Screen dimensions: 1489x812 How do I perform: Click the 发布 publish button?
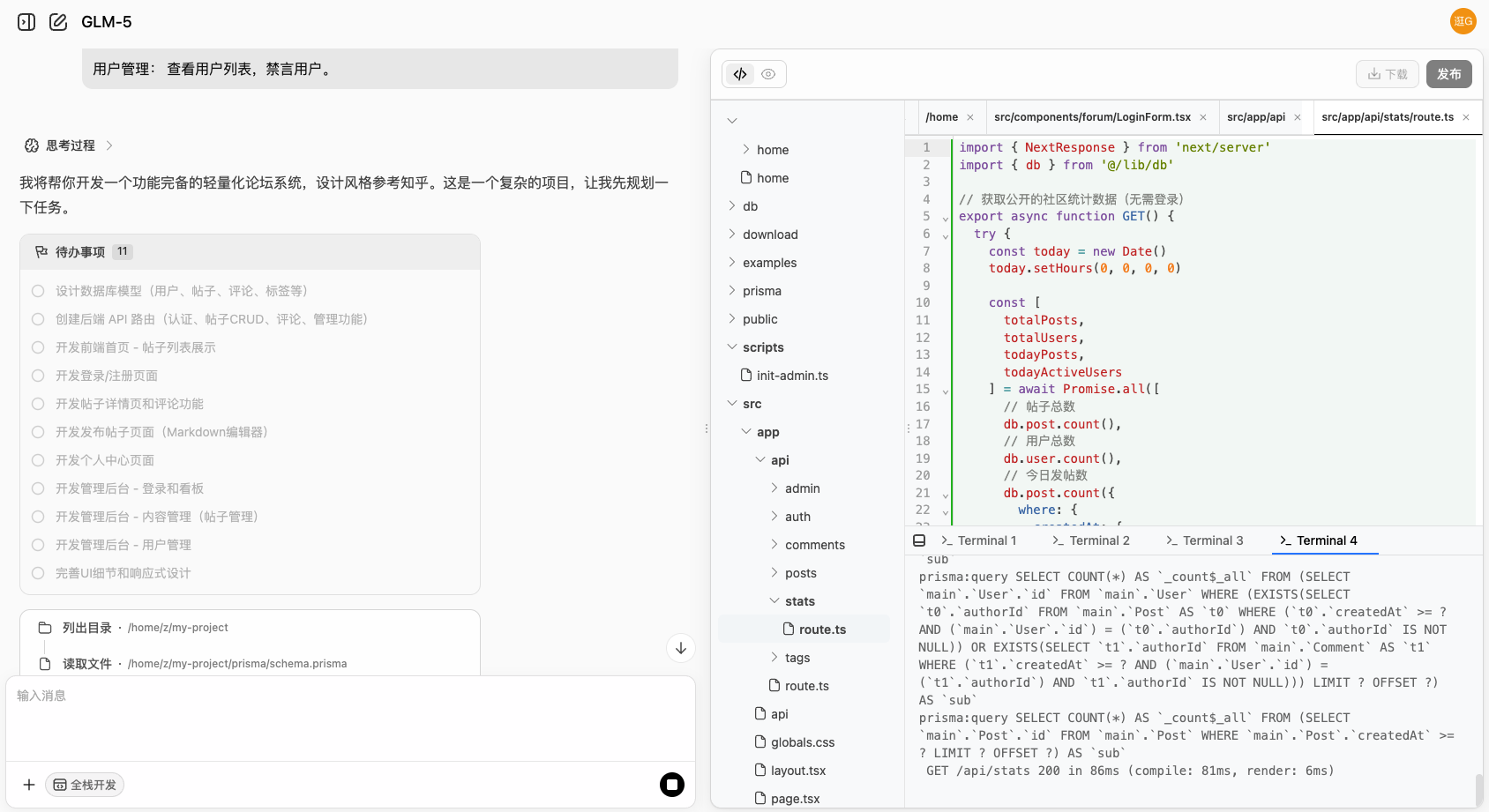[1448, 74]
